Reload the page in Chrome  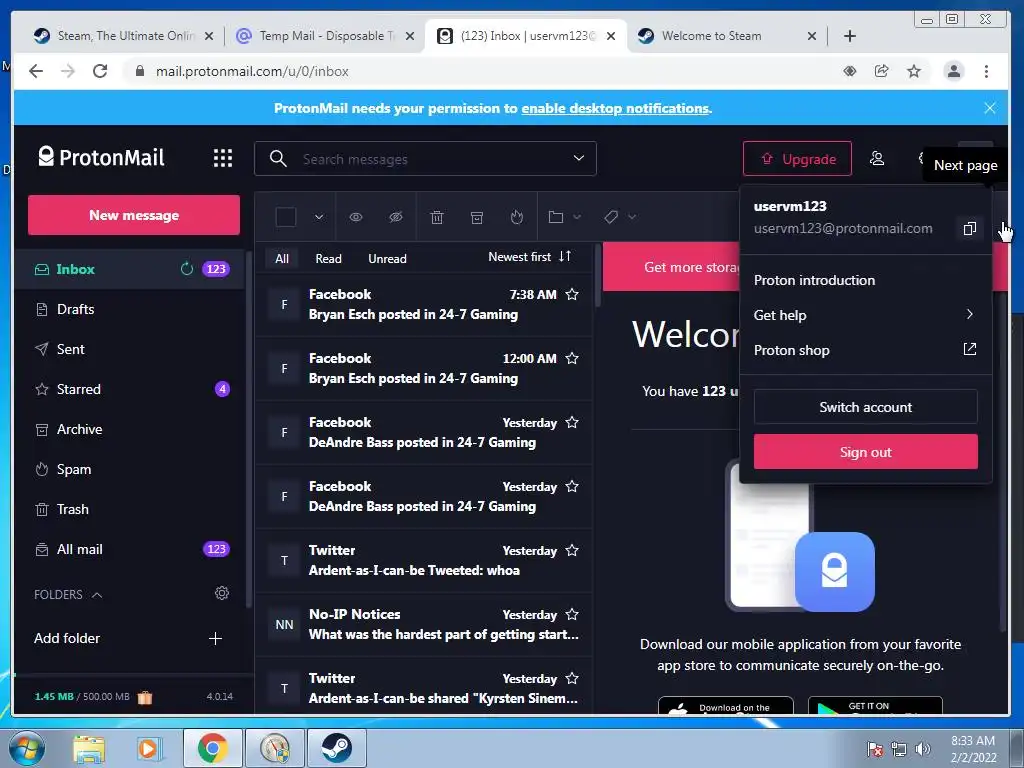point(100,71)
